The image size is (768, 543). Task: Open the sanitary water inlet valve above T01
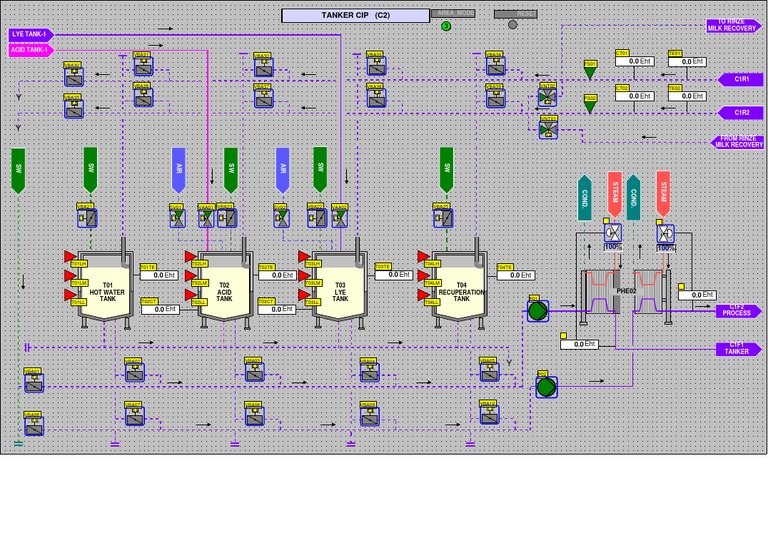pos(87,218)
